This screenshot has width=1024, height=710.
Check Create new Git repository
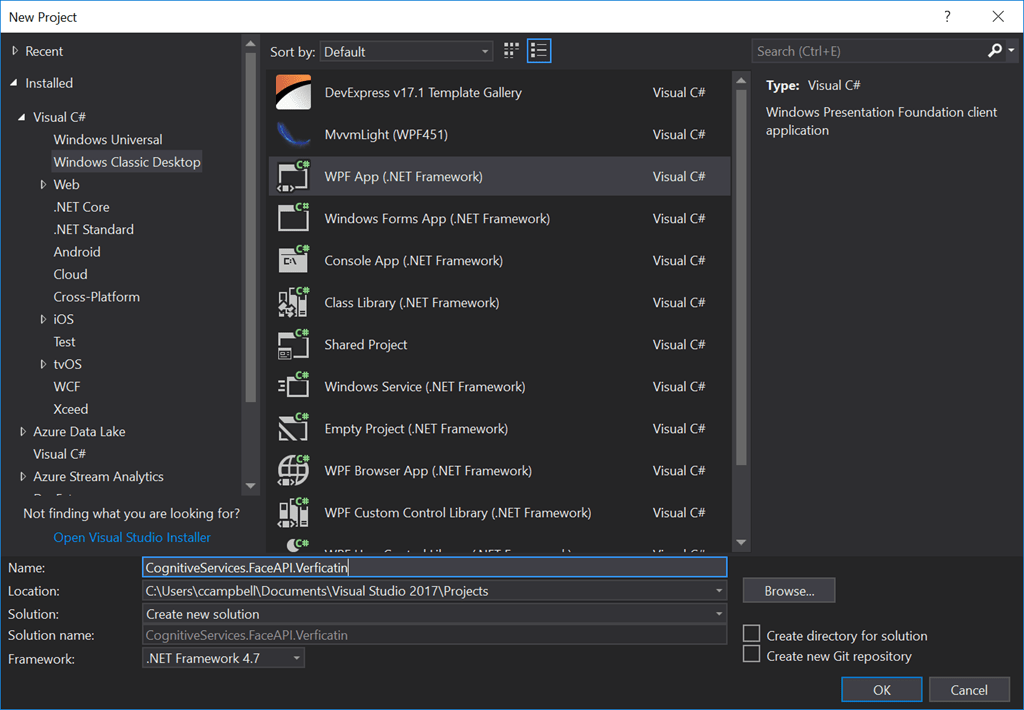coord(752,655)
